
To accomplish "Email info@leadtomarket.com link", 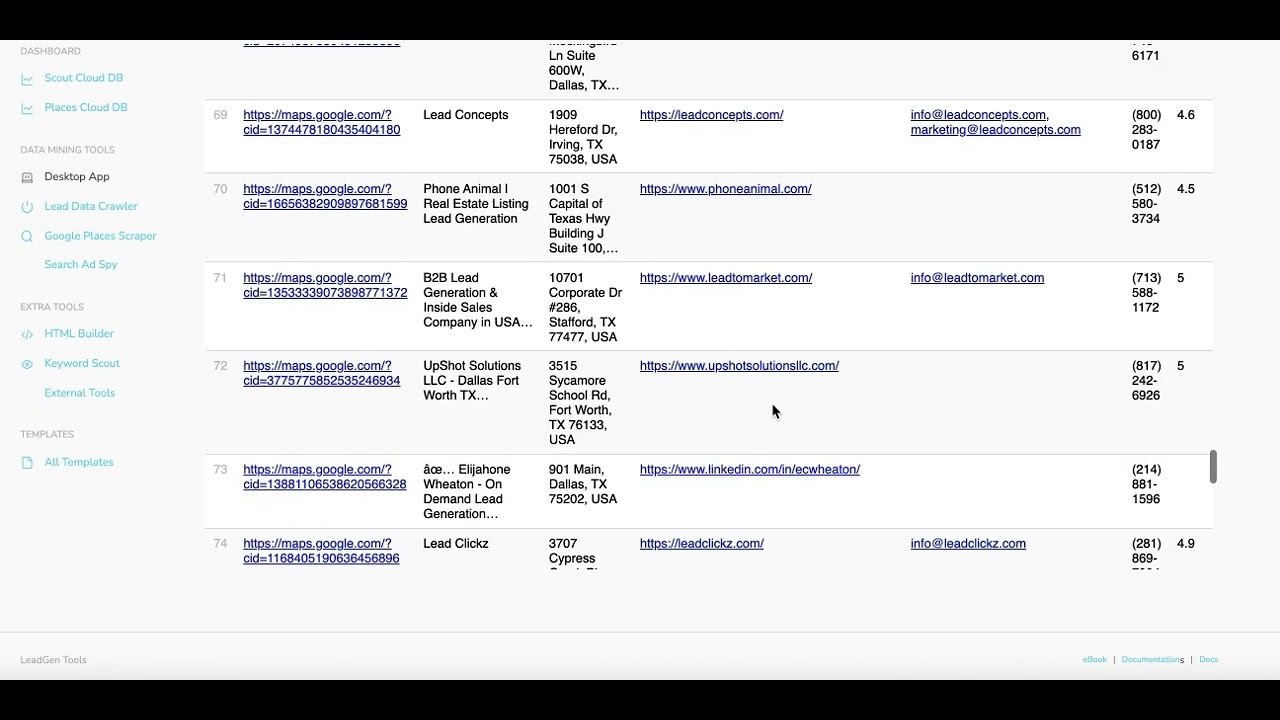I will coord(978,278).
